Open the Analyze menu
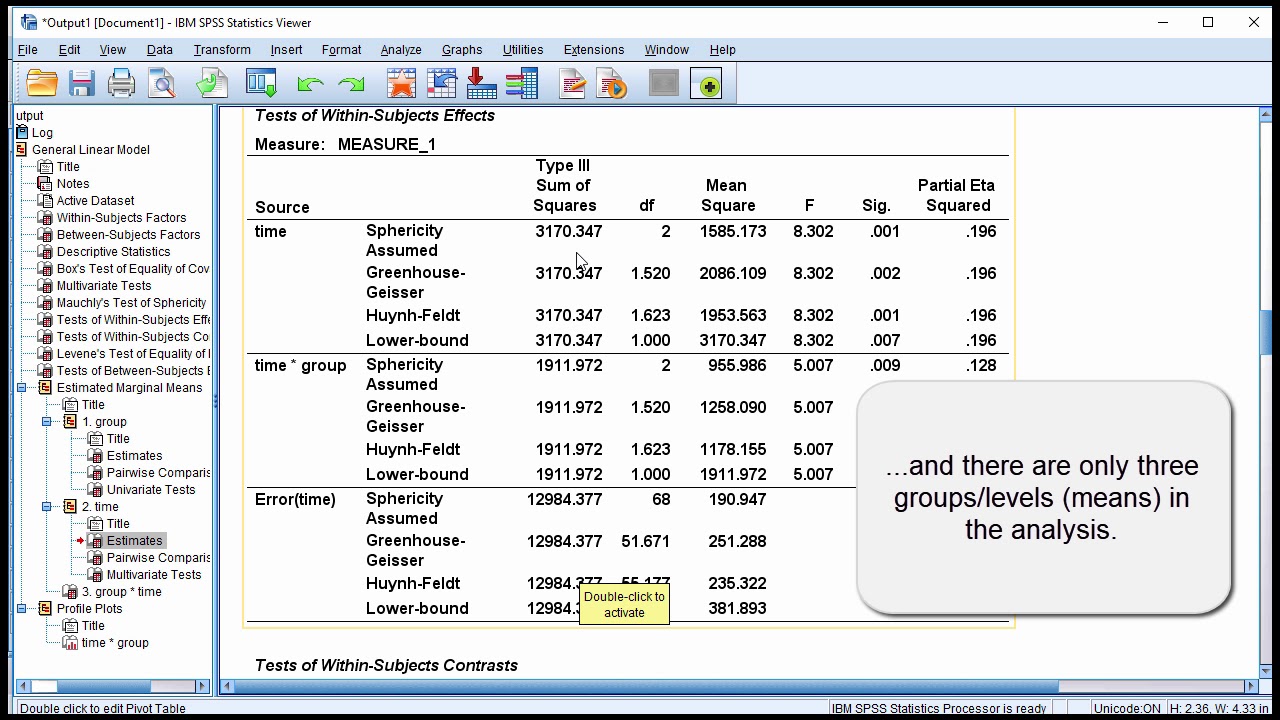 pyautogui.click(x=401, y=49)
